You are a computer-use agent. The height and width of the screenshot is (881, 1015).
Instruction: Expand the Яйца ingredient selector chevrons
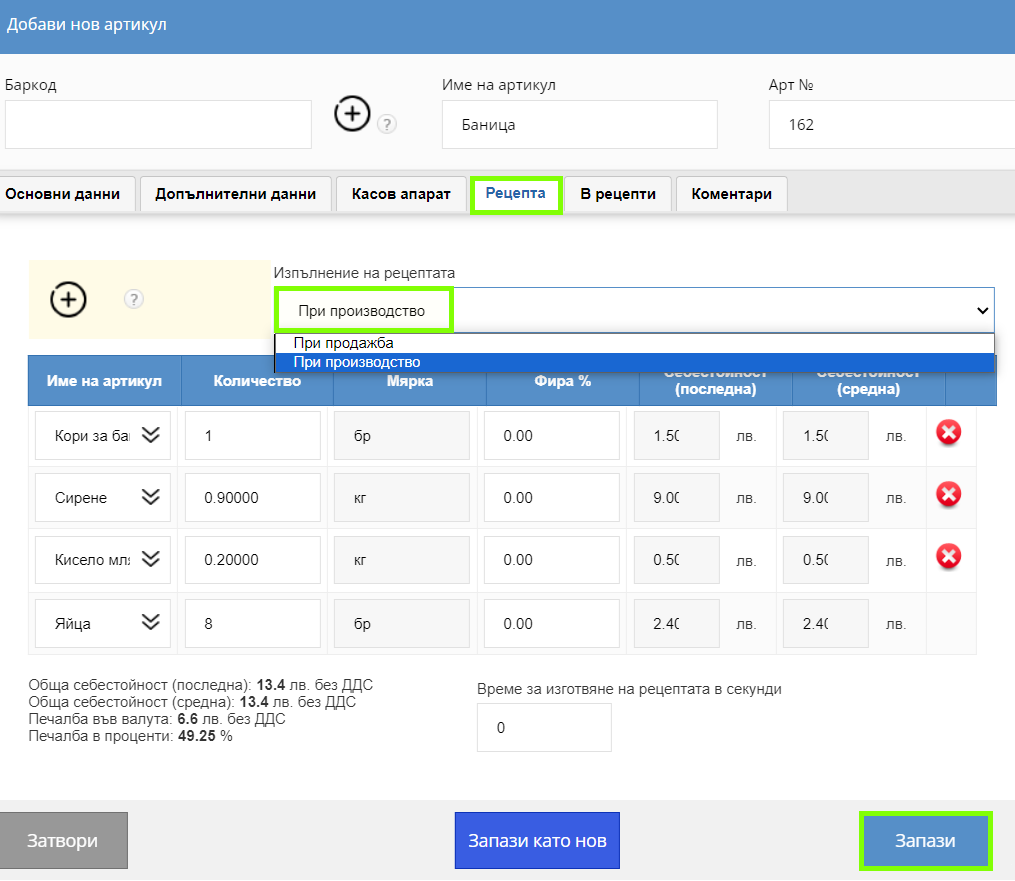(151, 622)
